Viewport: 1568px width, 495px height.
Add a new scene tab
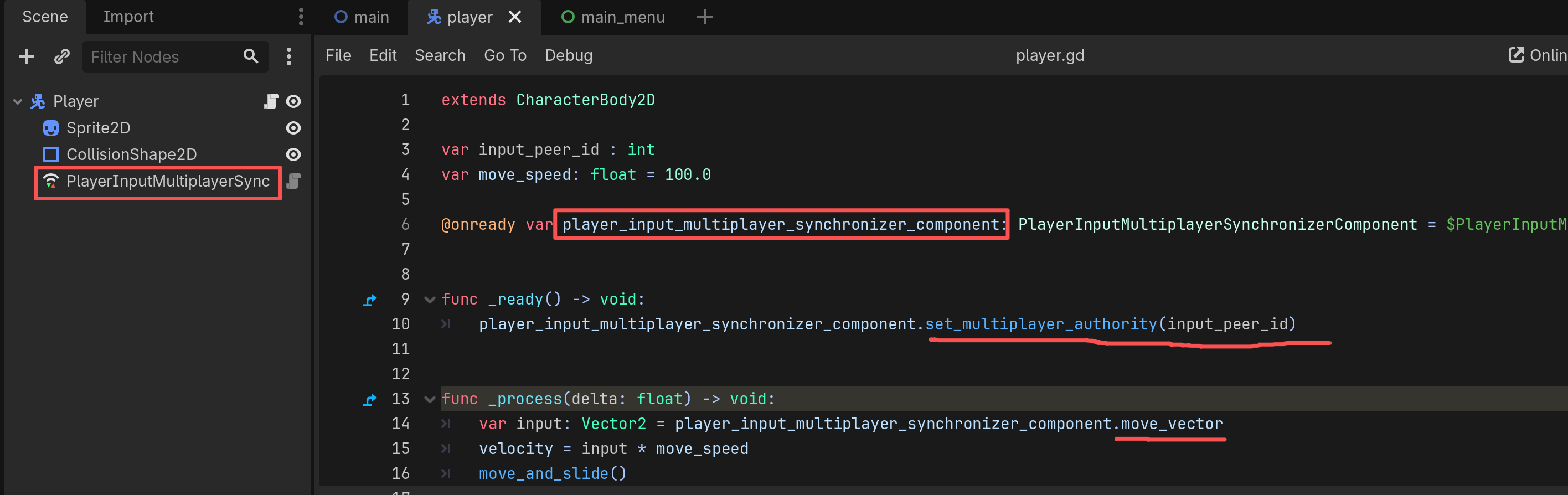pos(704,17)
